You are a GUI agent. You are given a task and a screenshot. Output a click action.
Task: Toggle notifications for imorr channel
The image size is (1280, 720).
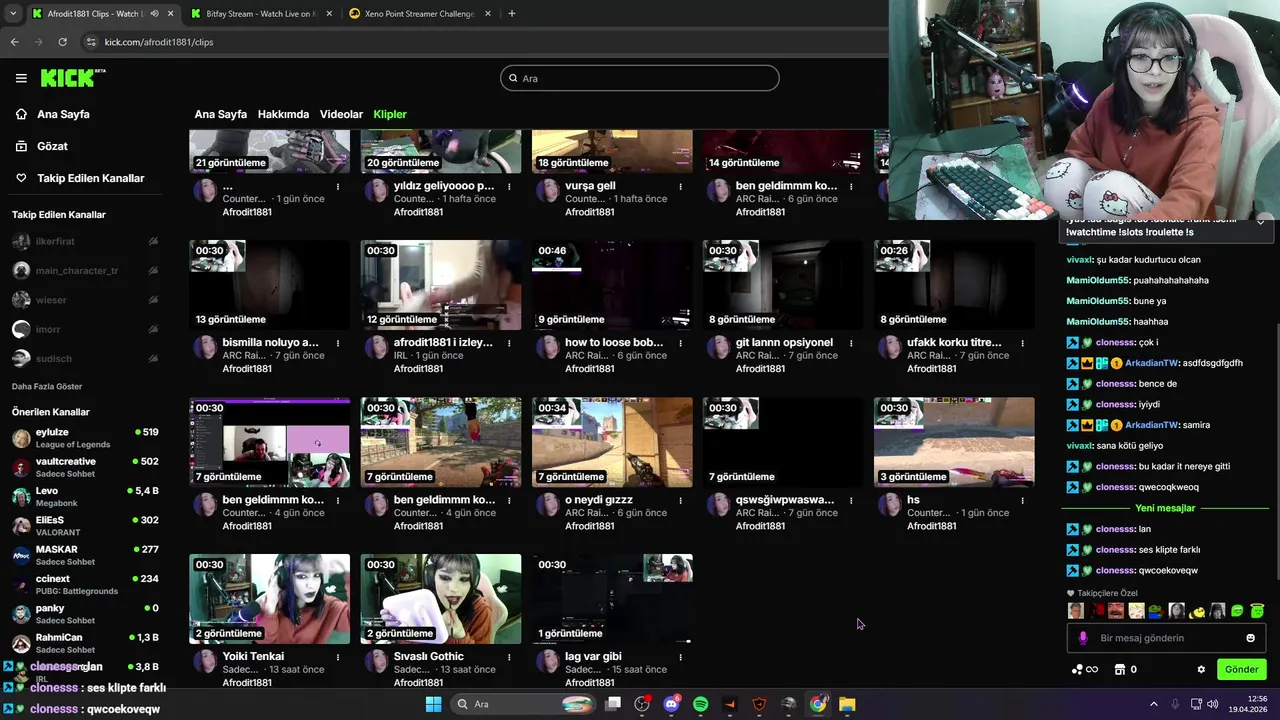pyautogui.click(x=153, y=329)
